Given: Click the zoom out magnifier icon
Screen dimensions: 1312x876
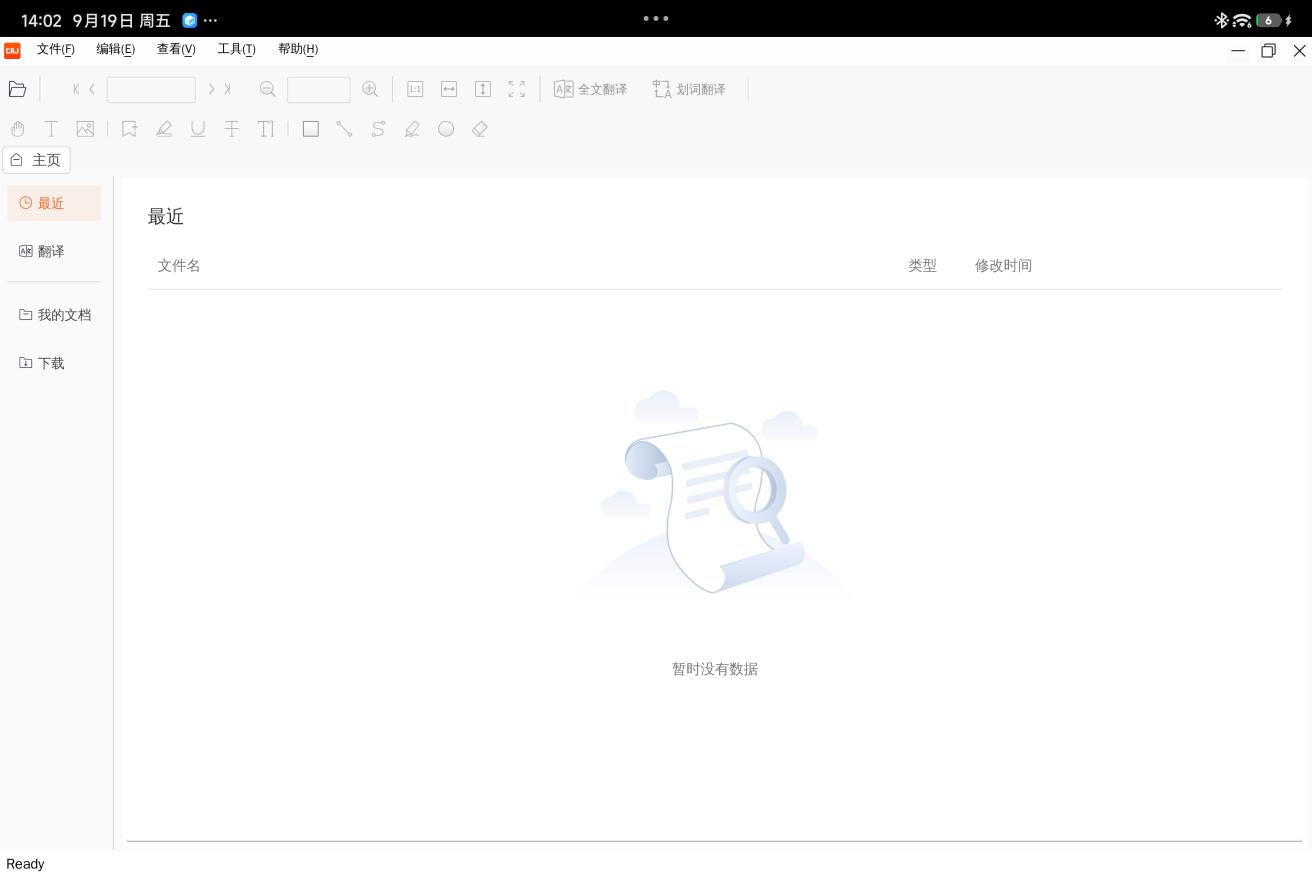Looking at the screenshot, I should (267, 89).
